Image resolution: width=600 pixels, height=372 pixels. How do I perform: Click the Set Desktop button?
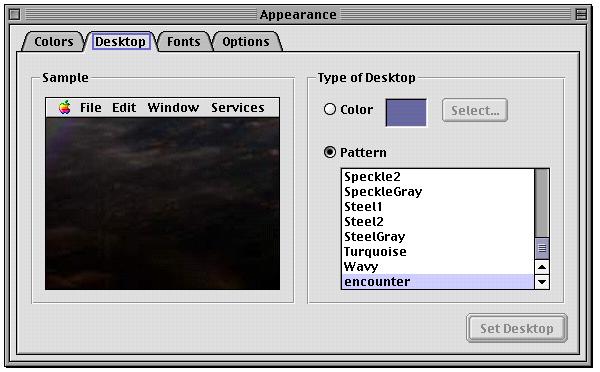[x=517, y=328]
